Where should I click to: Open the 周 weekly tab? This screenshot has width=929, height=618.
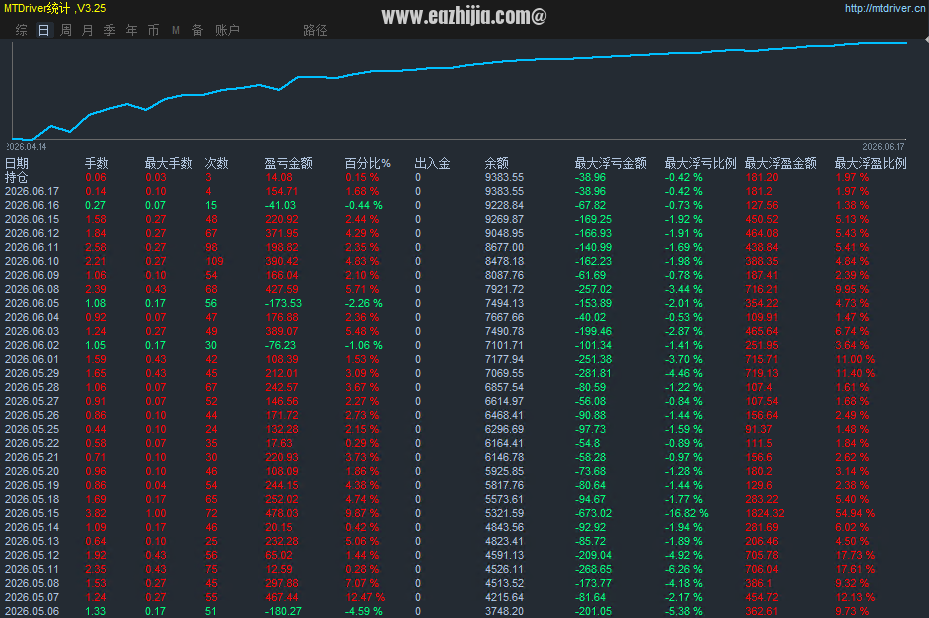point(66,30)
